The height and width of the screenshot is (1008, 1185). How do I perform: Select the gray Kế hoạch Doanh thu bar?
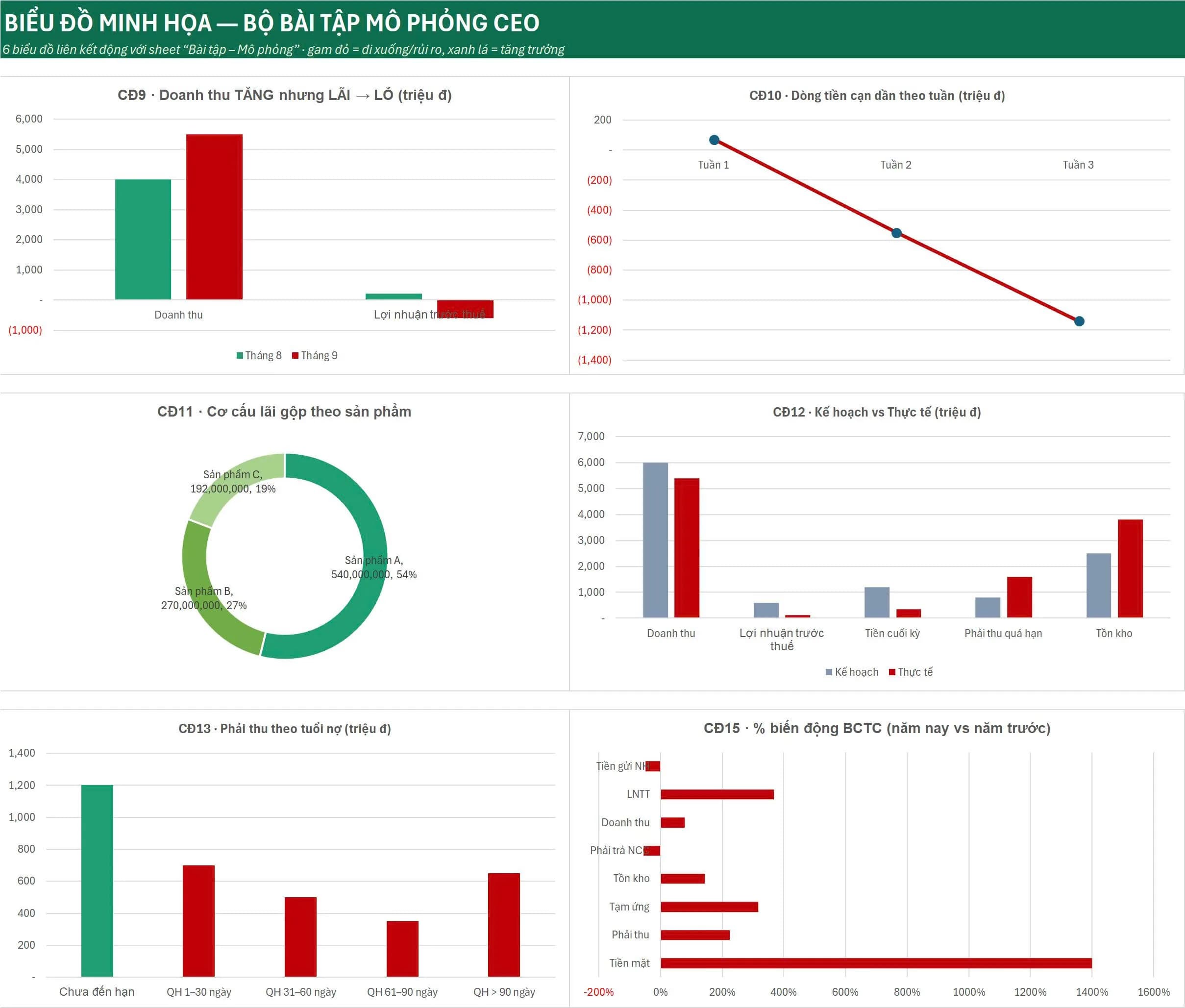(x=655, y=540)
